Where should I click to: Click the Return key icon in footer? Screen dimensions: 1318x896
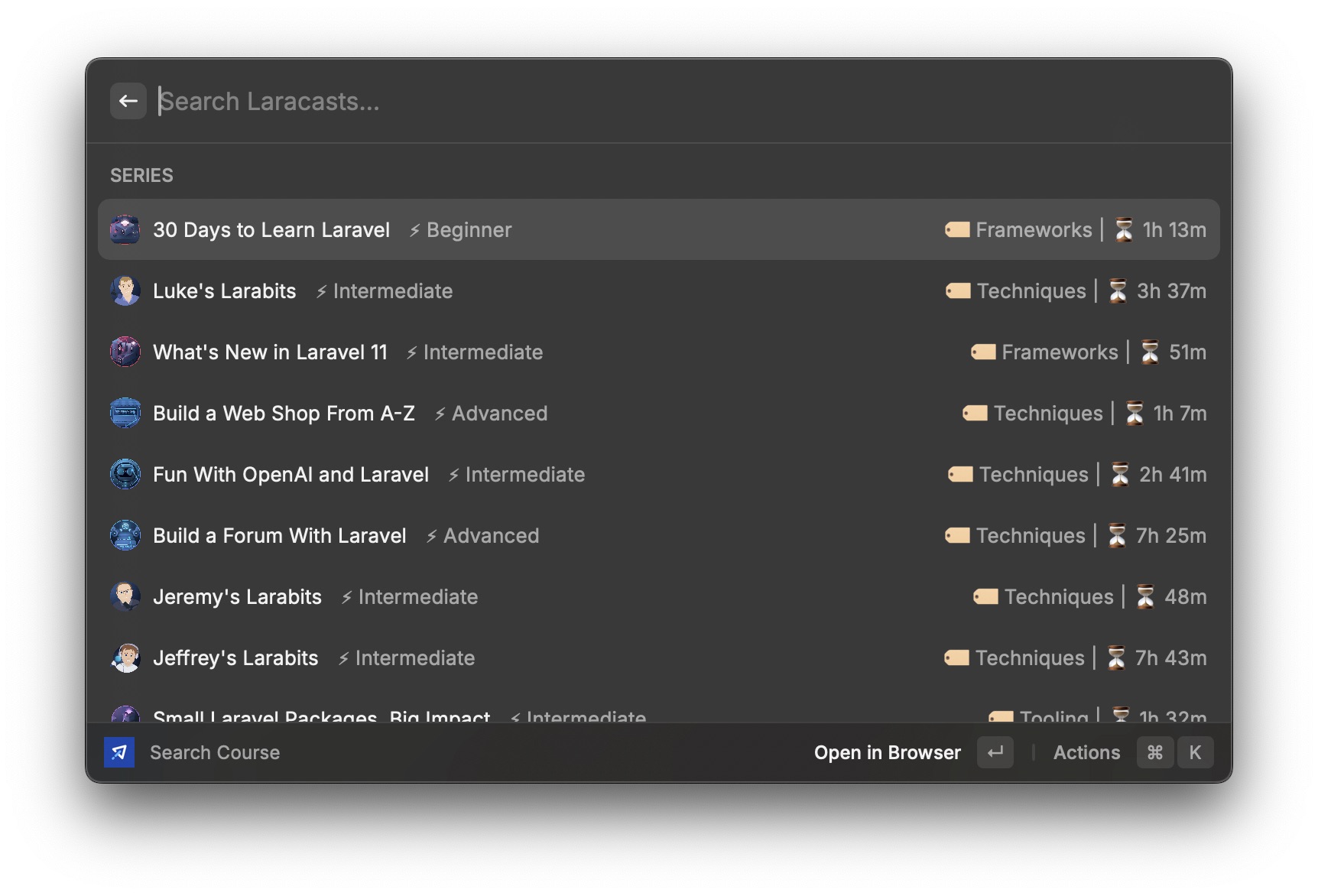[x=995, y=752]
